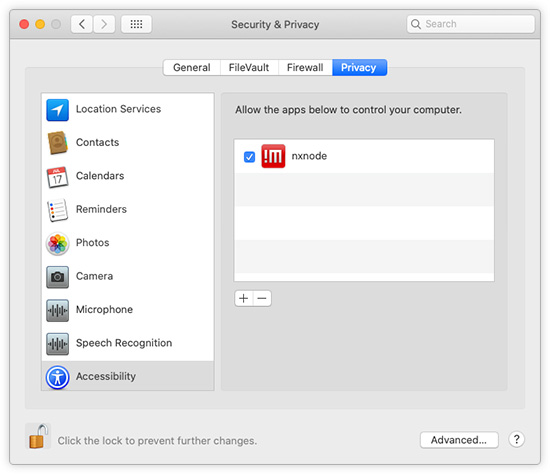
Task: Select the Camera privacy item
Action: point(128,276)
